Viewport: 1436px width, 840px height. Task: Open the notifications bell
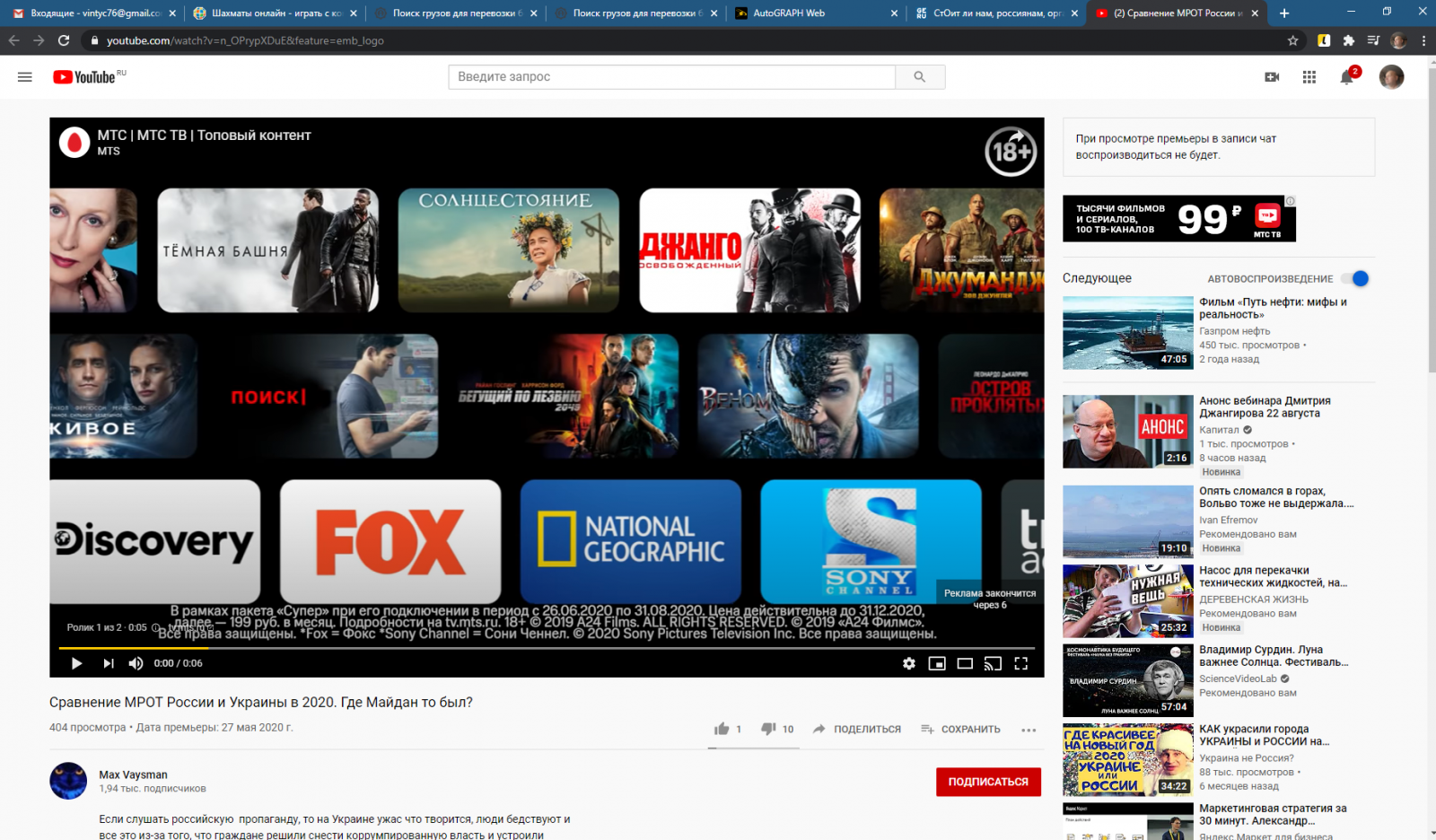coord(1347,77)
